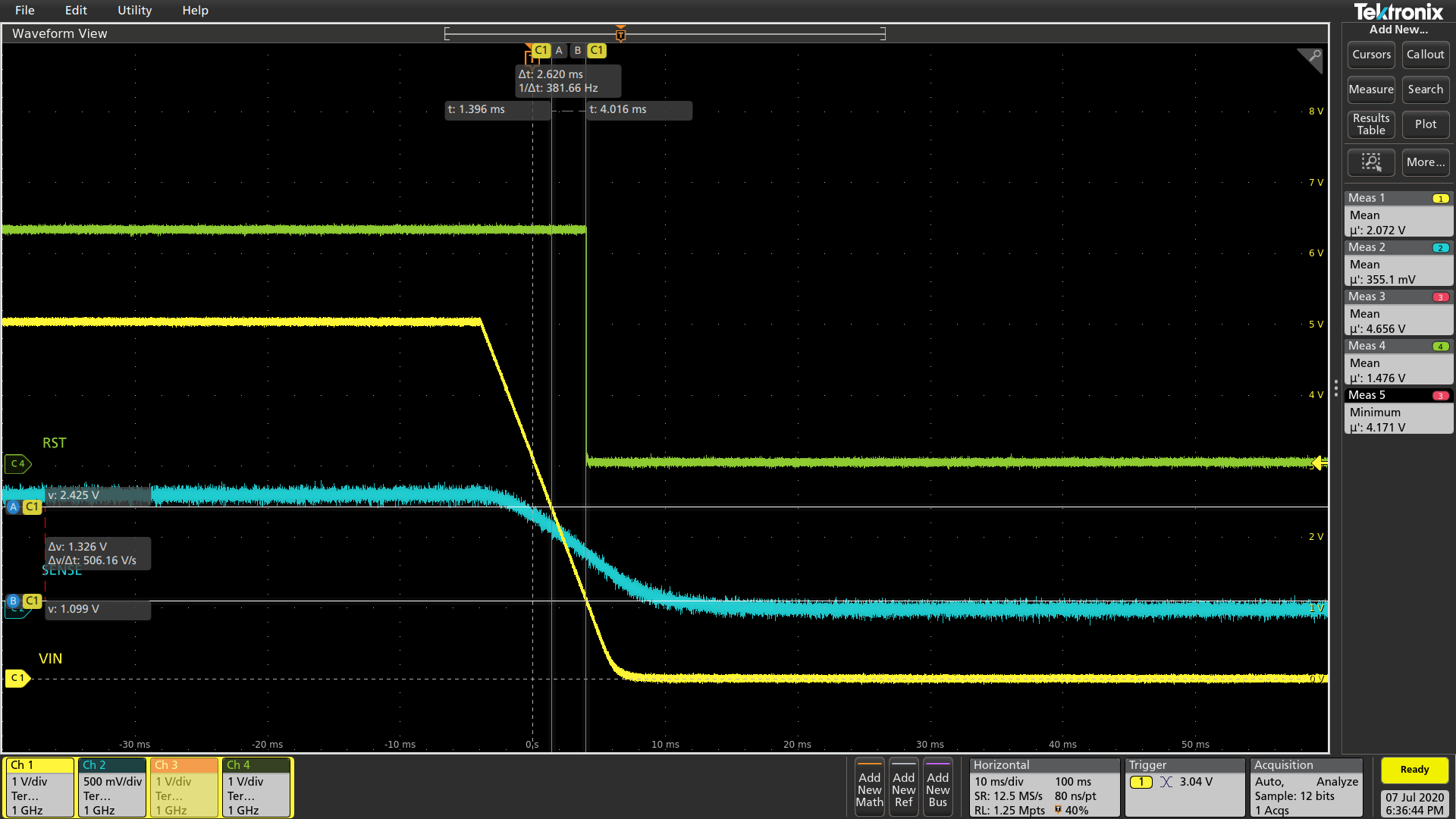The image size is (1456, 819).
Task: Click the Cursors button
Action: tap(1371, 55)
